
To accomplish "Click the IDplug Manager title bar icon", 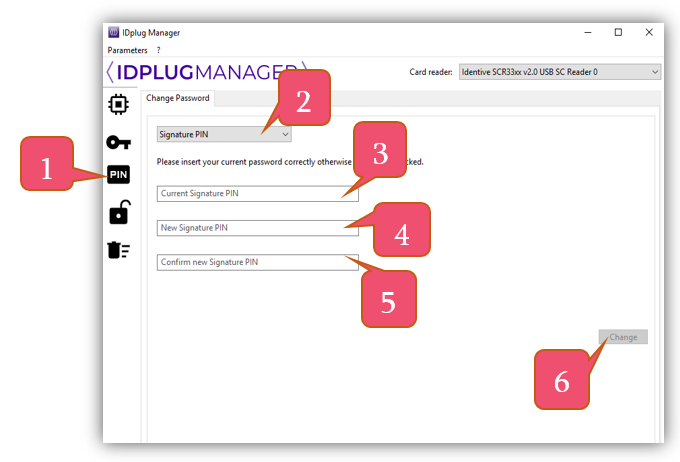I will [113, 32].
